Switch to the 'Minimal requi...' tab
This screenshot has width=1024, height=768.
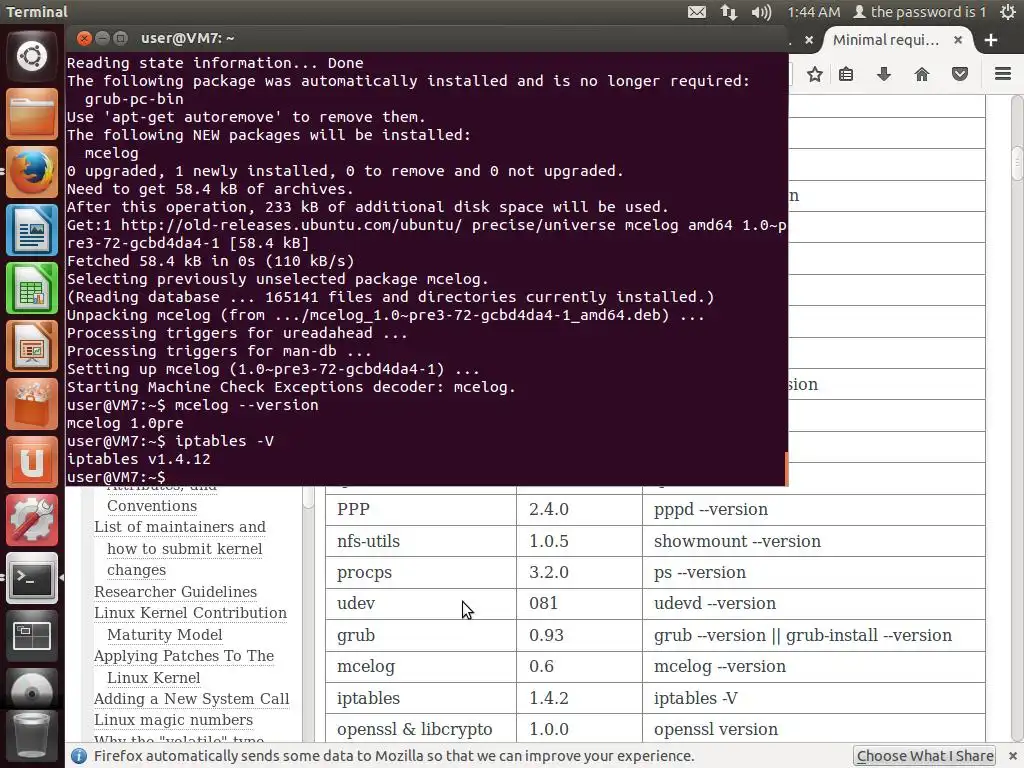886,40
